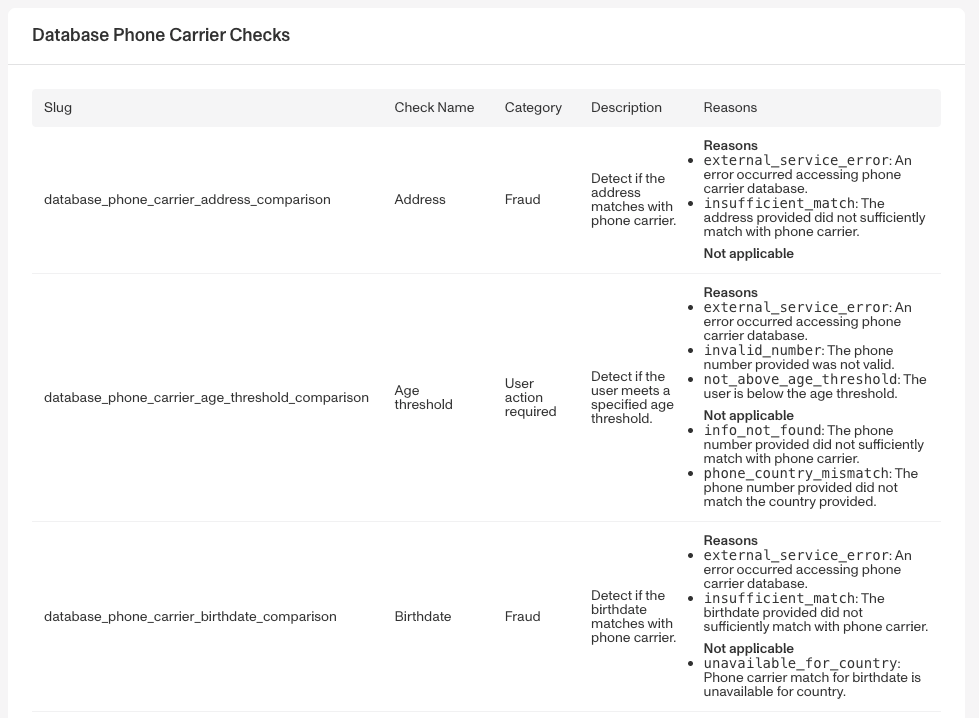Click the Address check name cell
Viewport: 979px width, 718px height.
click(x=420, y=200)
